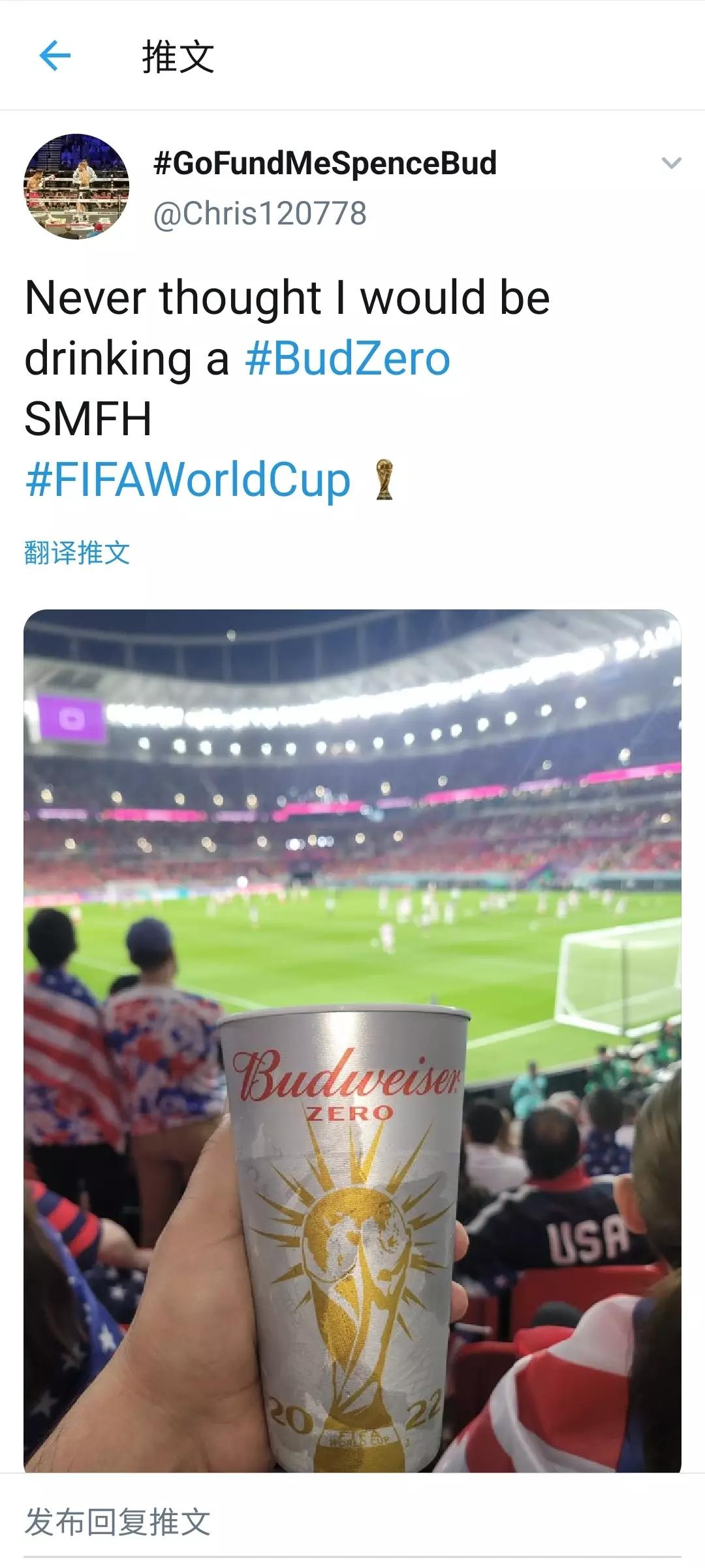Tap the purple stadium screen in the photo

click(71, 718)
